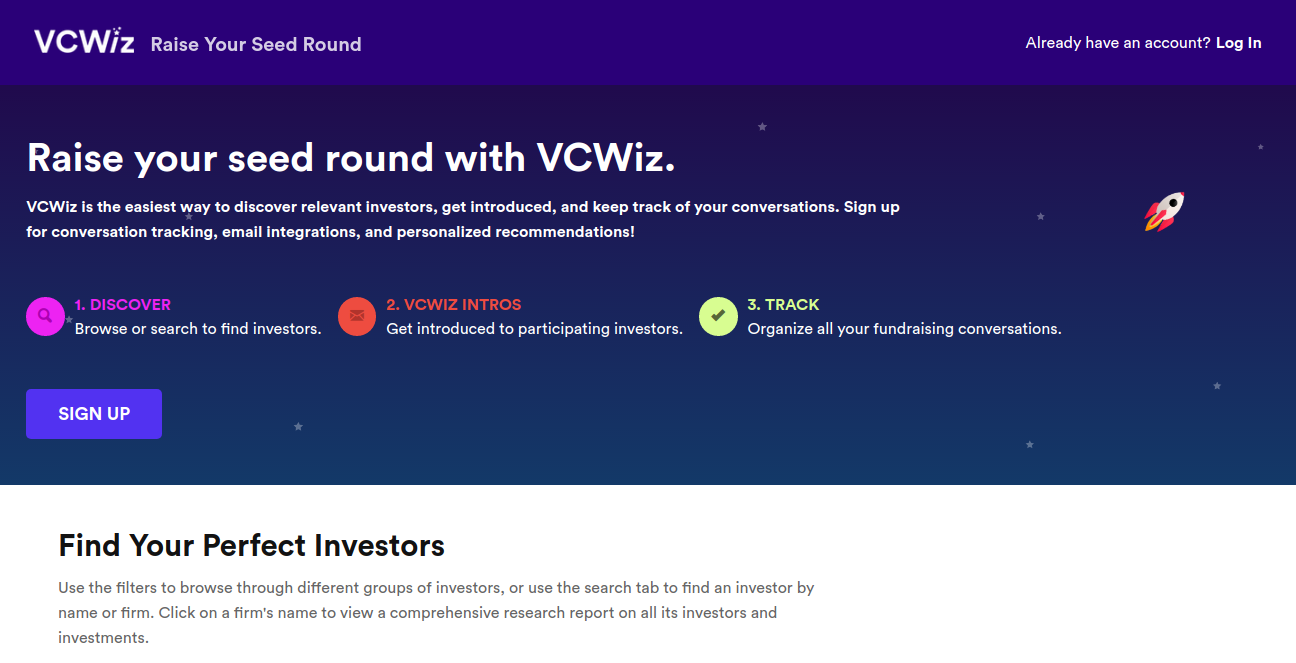Click "Get introduced to participating investors." text
Viewport: 1296px width, 663px height.
[x=534, y=329]
